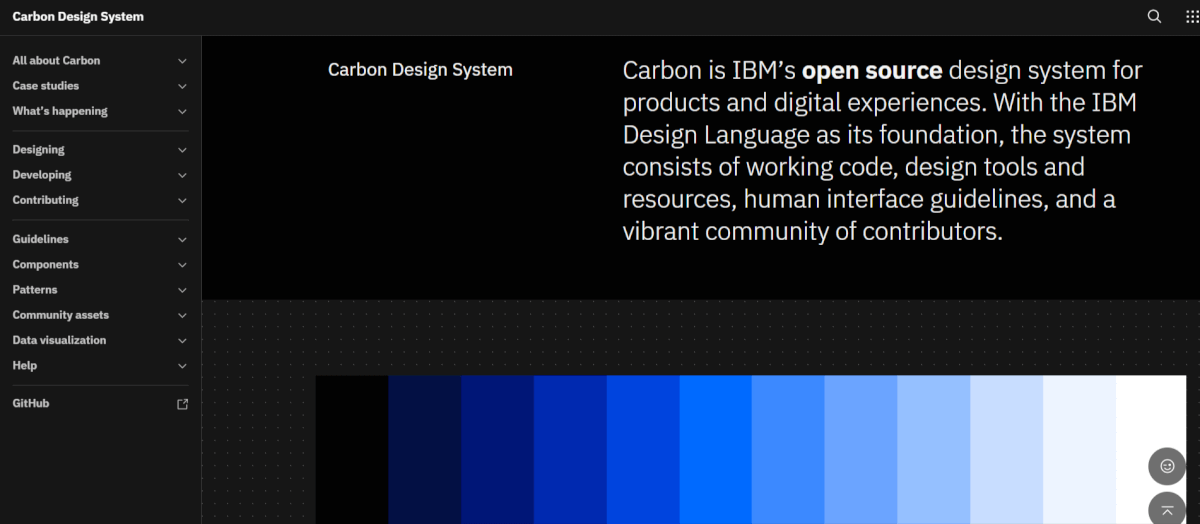Expand the Developing chevron
The height and width of the screenshot is (524, 1200).
click(182, 175)
